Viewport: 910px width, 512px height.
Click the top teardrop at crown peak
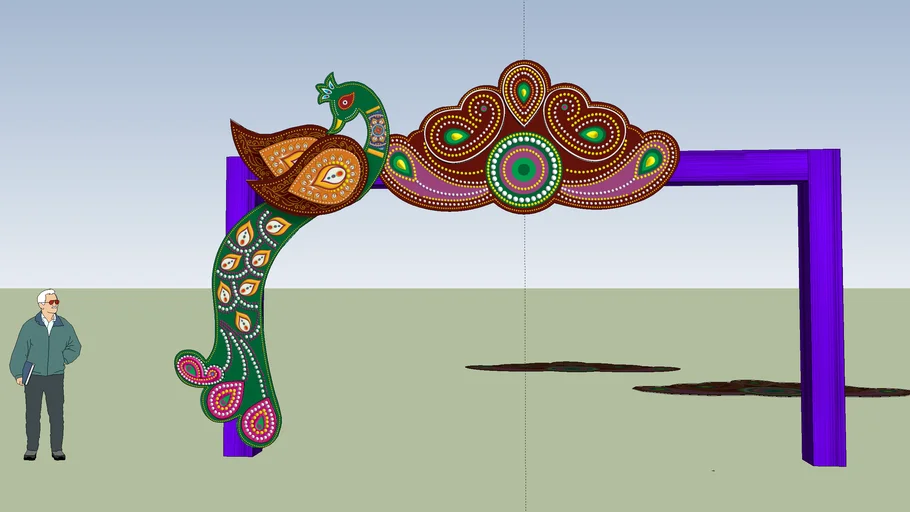[523, 92]
